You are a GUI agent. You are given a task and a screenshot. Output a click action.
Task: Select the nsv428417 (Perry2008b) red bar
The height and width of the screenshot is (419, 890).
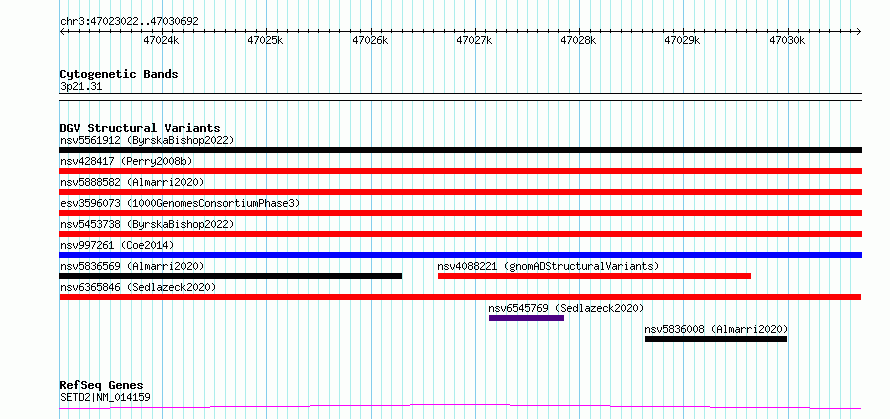click(x=460, y=171)
